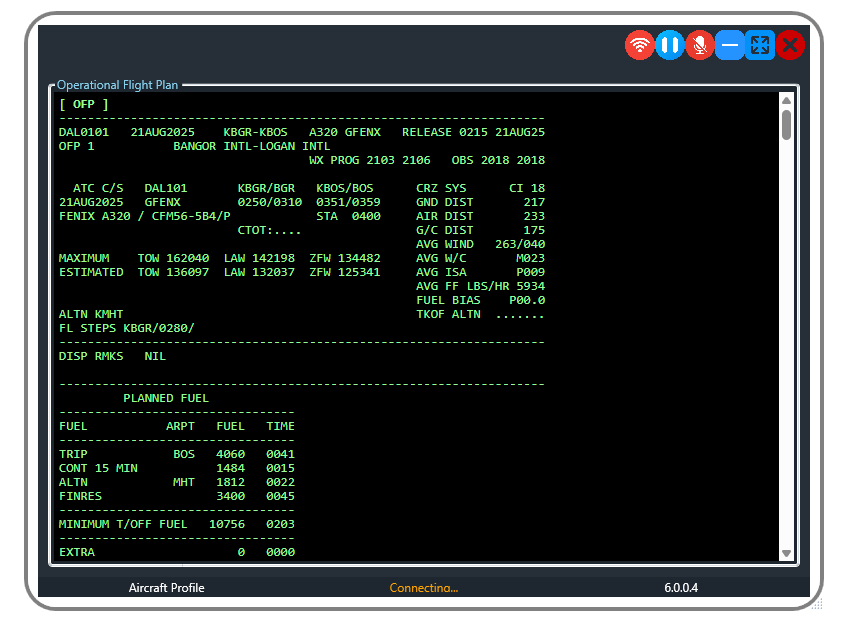Select the AVG FF LBS/HR value 5934
The width and height of the screenshot is (842, 617).
531,286
